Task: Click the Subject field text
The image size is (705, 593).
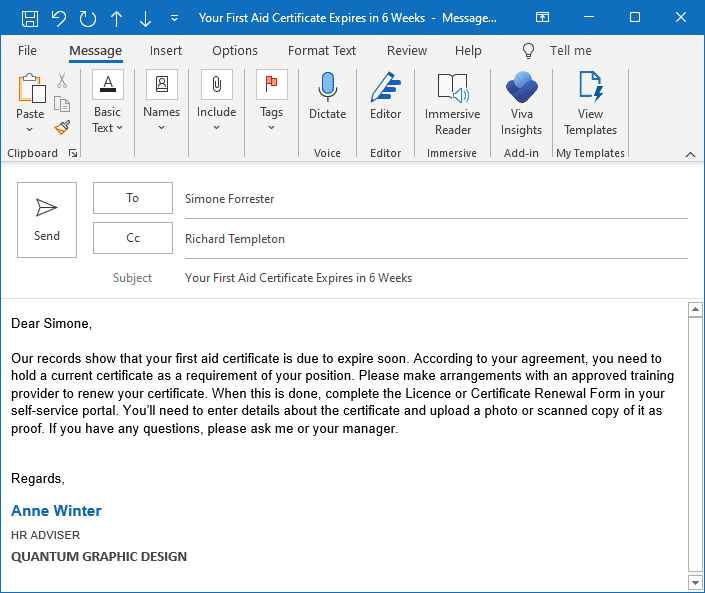Action: [x=298, y=278]
